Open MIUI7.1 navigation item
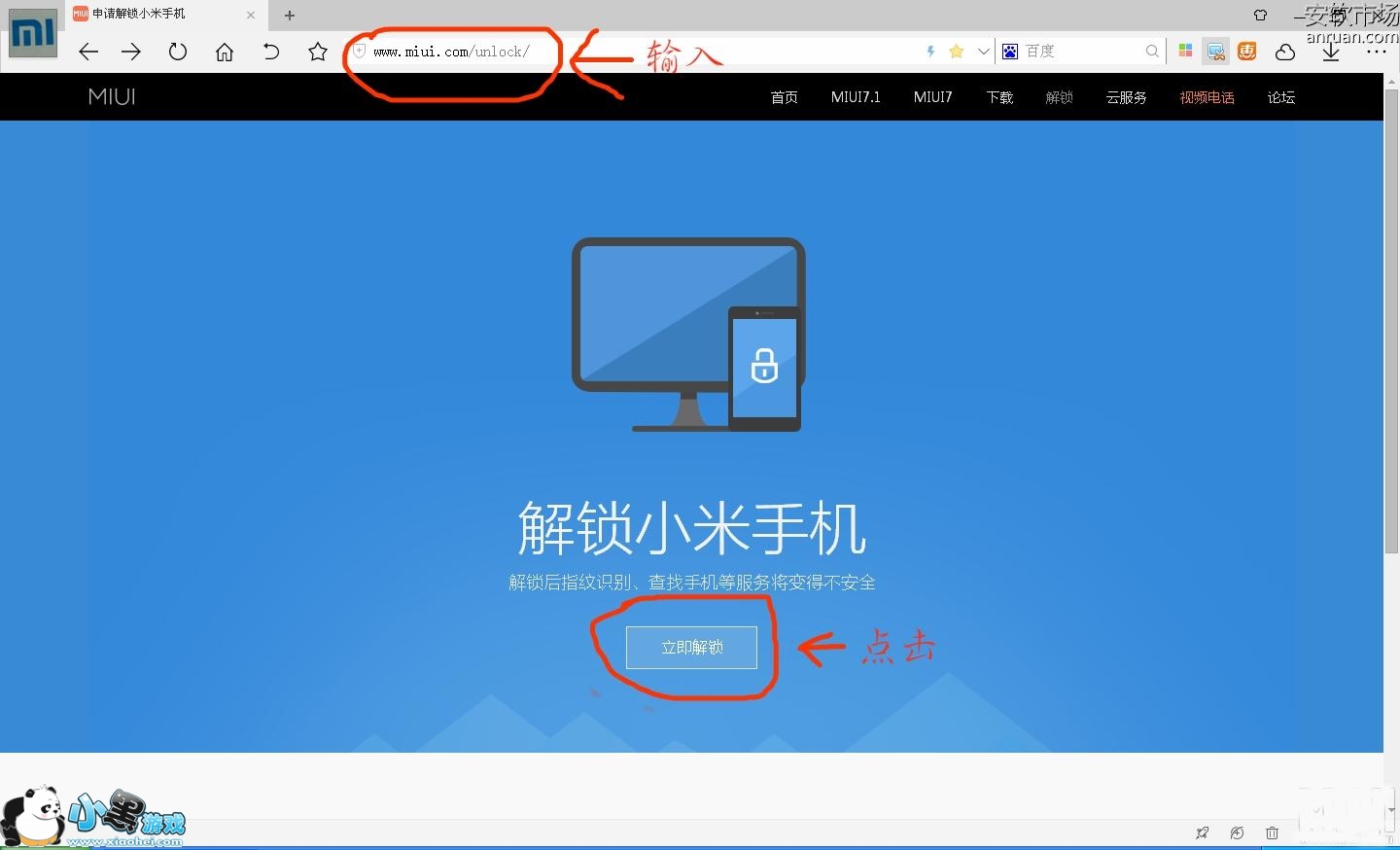This screenshot has height=850, width=1400. click(856, 97)
